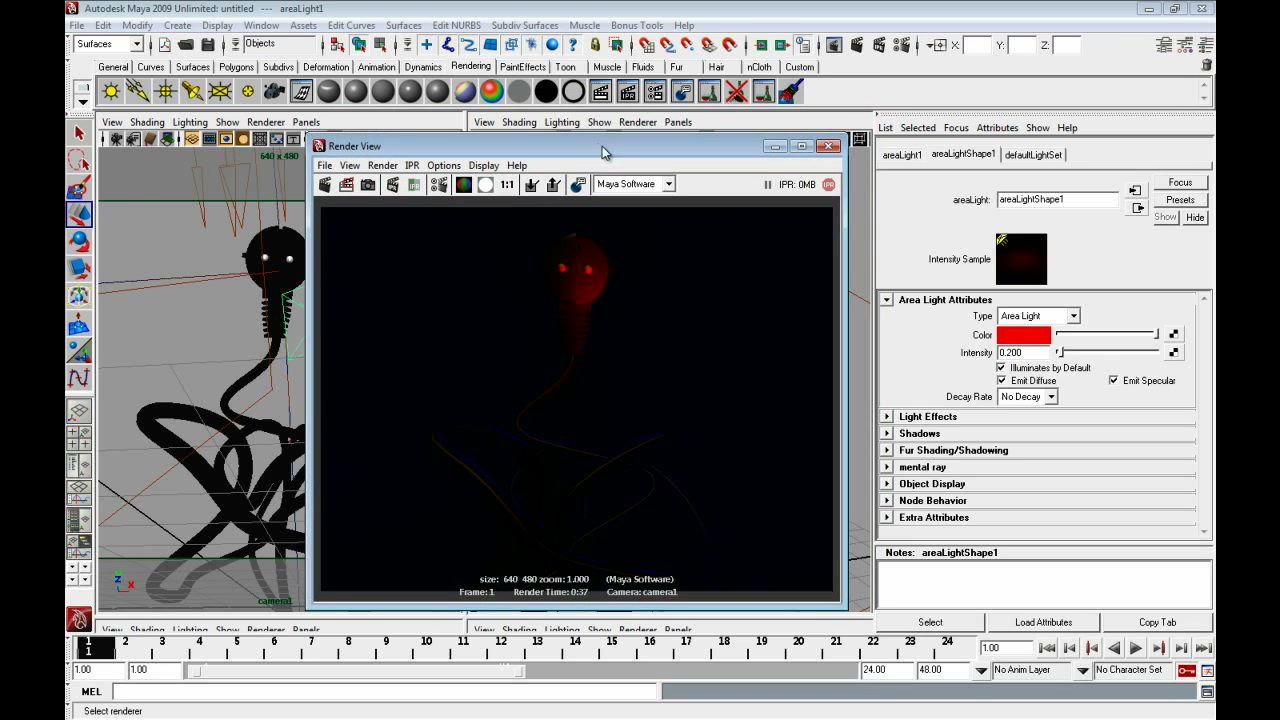This screenshot has width=1280, height=720.
Task: Expand the Object Display section
Action: tap(887, 484)
